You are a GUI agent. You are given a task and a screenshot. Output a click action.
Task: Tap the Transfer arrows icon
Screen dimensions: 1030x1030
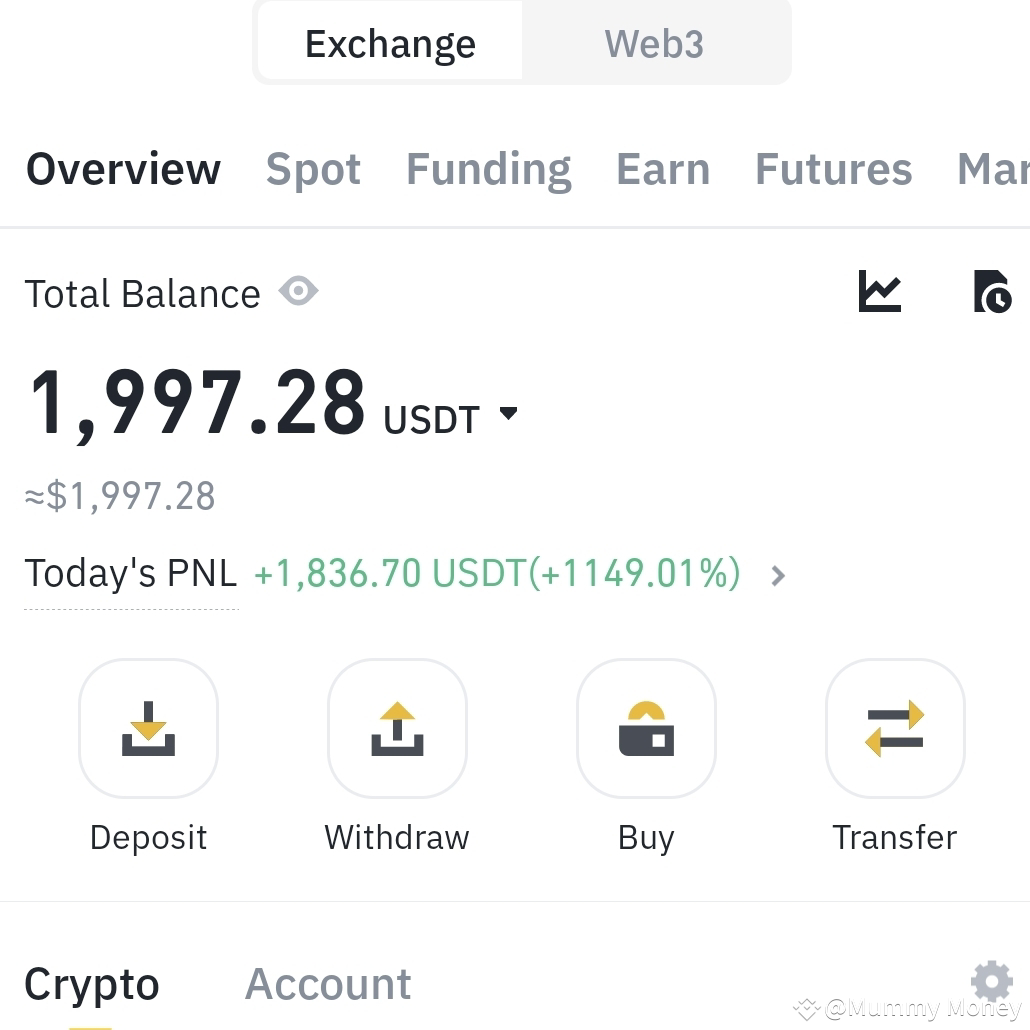[895, 728]
